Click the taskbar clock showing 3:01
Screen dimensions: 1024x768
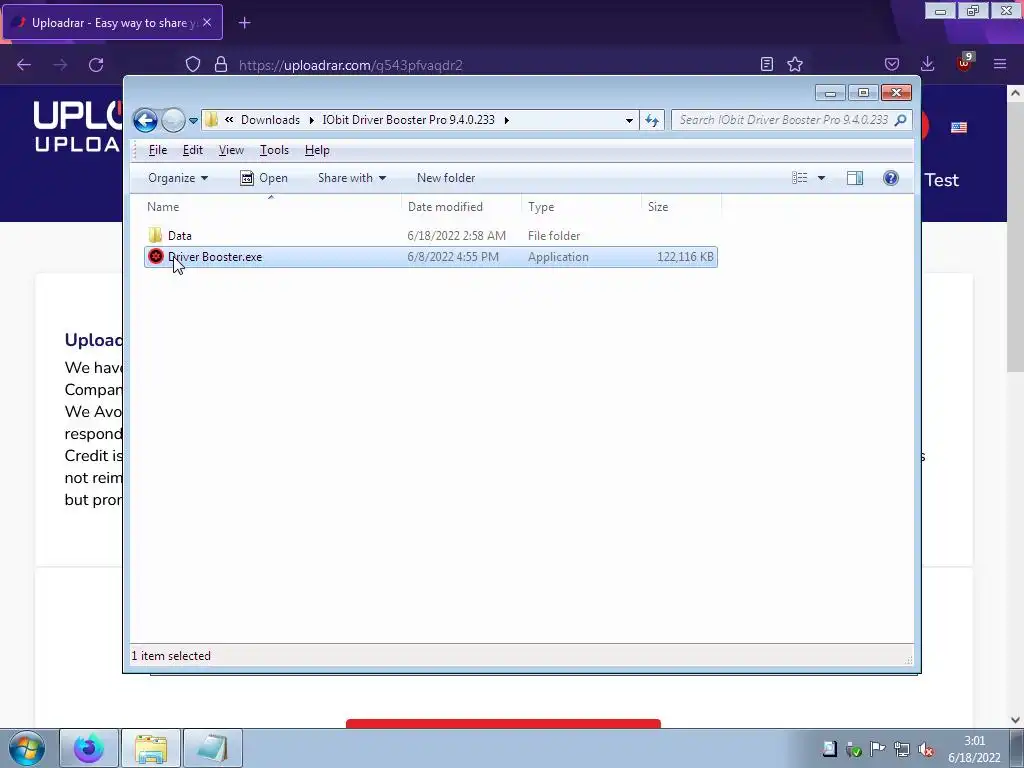pyautogui.click(x=974, y=749)
